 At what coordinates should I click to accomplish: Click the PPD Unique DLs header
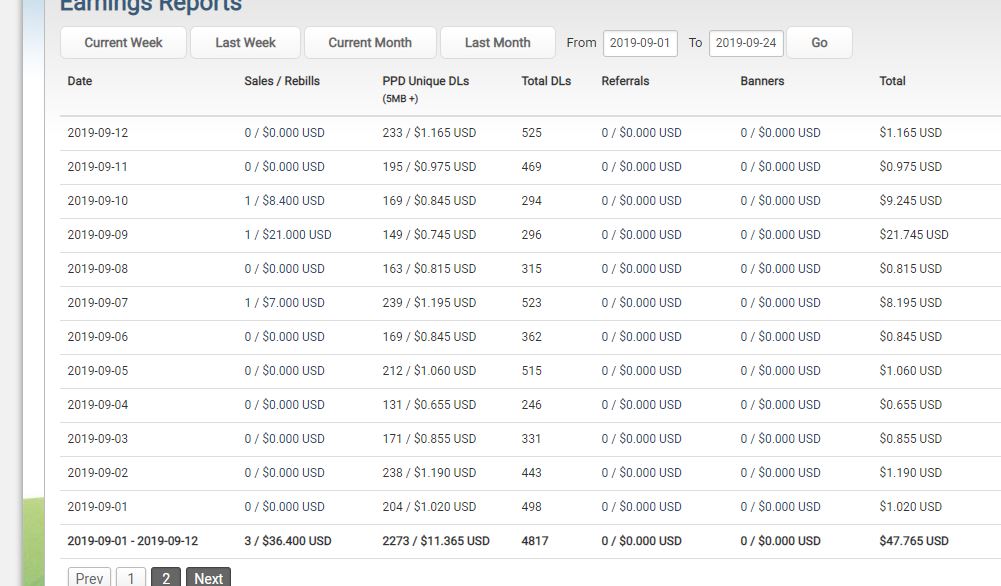(x=426, y=81)
